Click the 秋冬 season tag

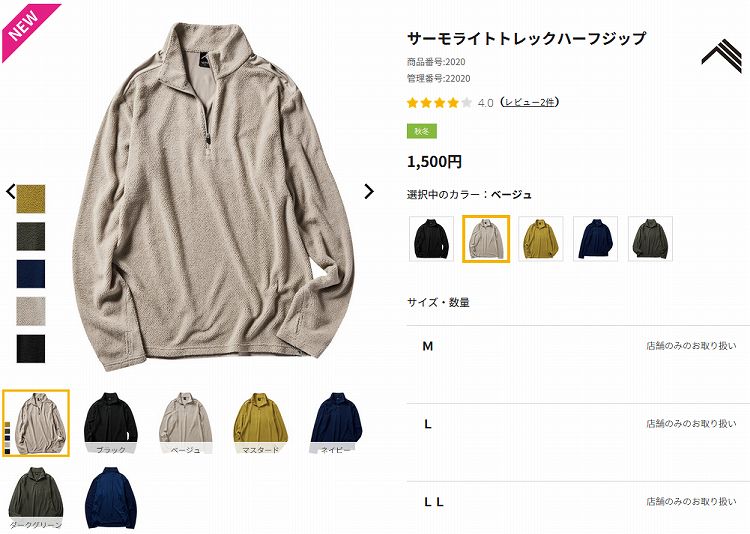[x=422, y=131]
